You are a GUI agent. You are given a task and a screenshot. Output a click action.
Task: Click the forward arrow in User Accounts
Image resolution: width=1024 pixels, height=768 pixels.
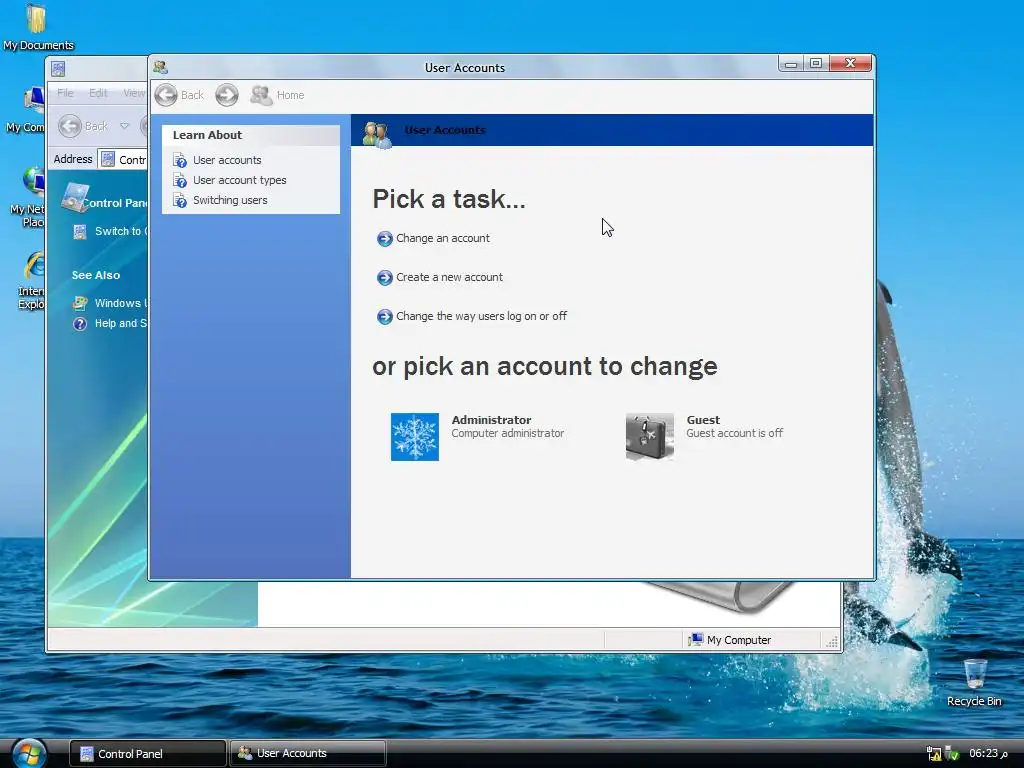[227, 95]
